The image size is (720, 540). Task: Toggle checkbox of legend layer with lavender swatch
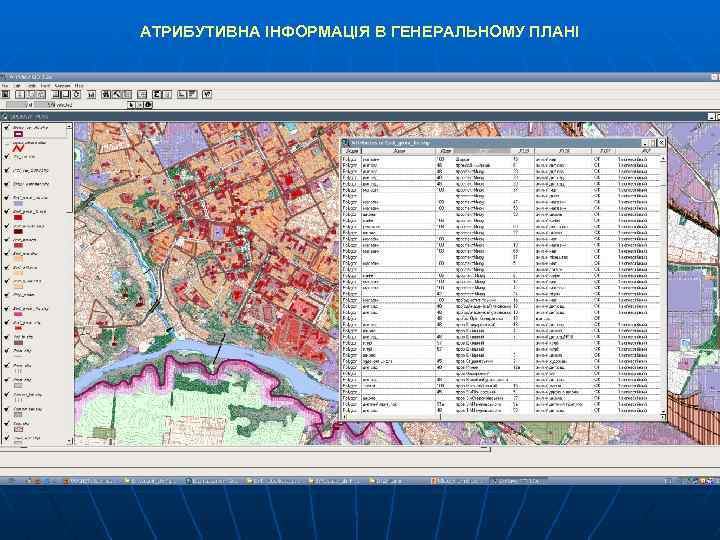coord(6,197)
